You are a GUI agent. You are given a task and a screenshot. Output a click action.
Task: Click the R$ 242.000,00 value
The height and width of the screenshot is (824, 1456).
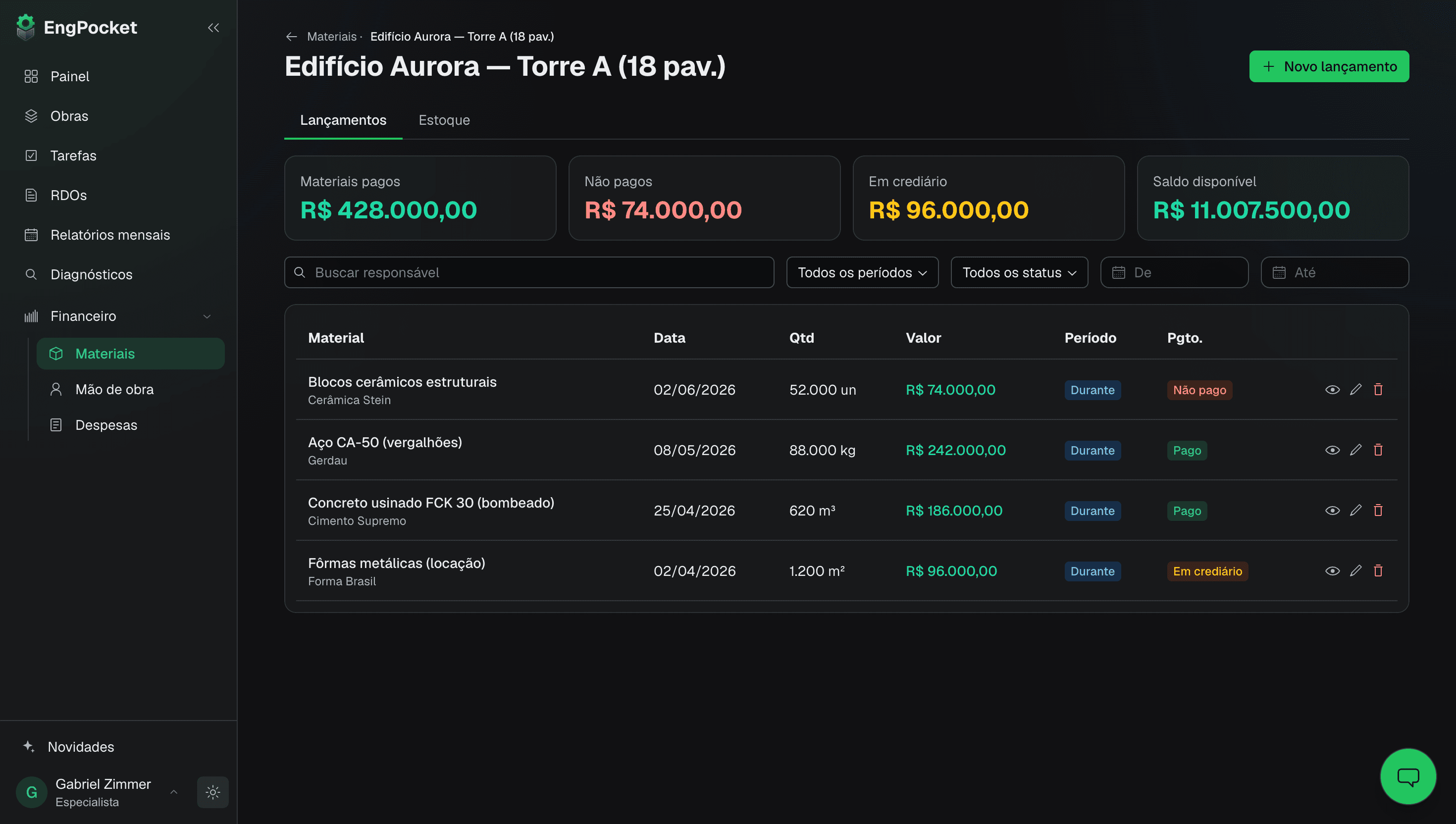[x=955, y=450]
